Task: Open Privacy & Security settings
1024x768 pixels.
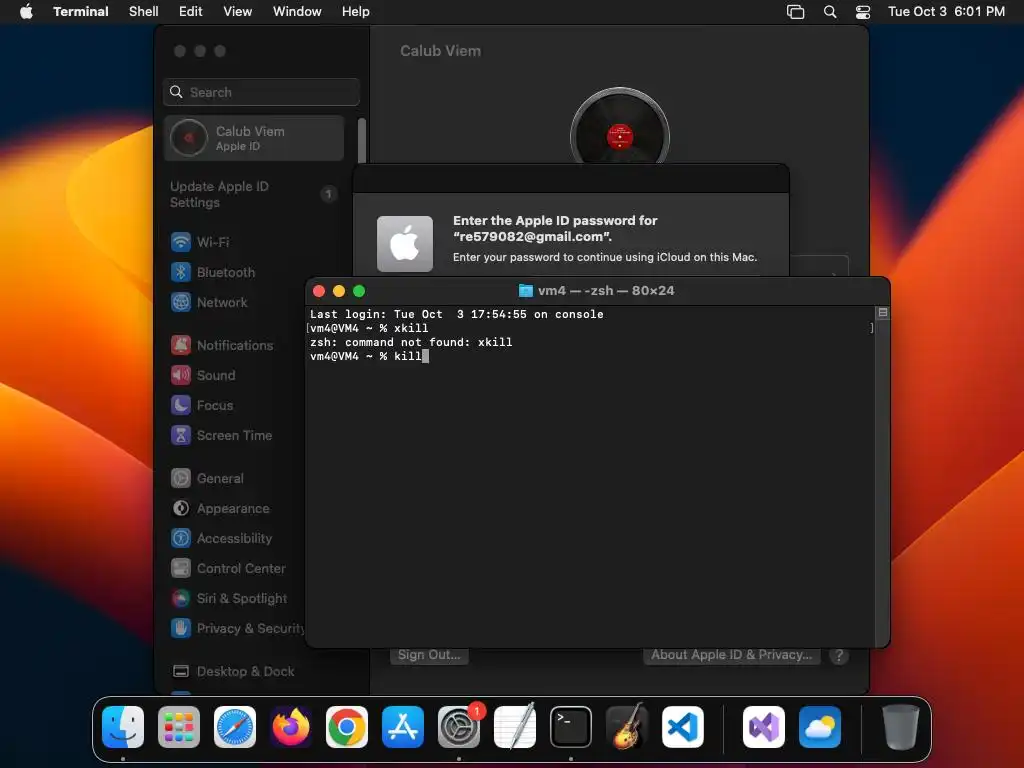Action: pos(236,629)
